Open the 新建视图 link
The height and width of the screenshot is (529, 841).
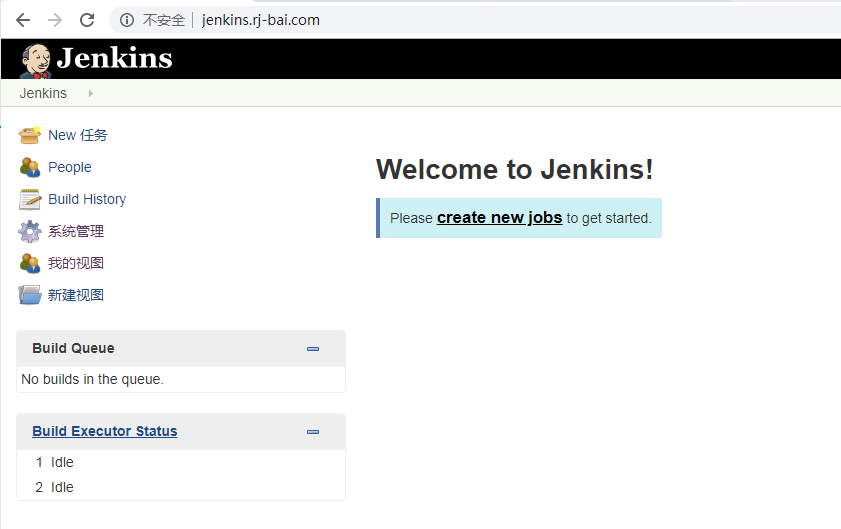tap(76, 295)
